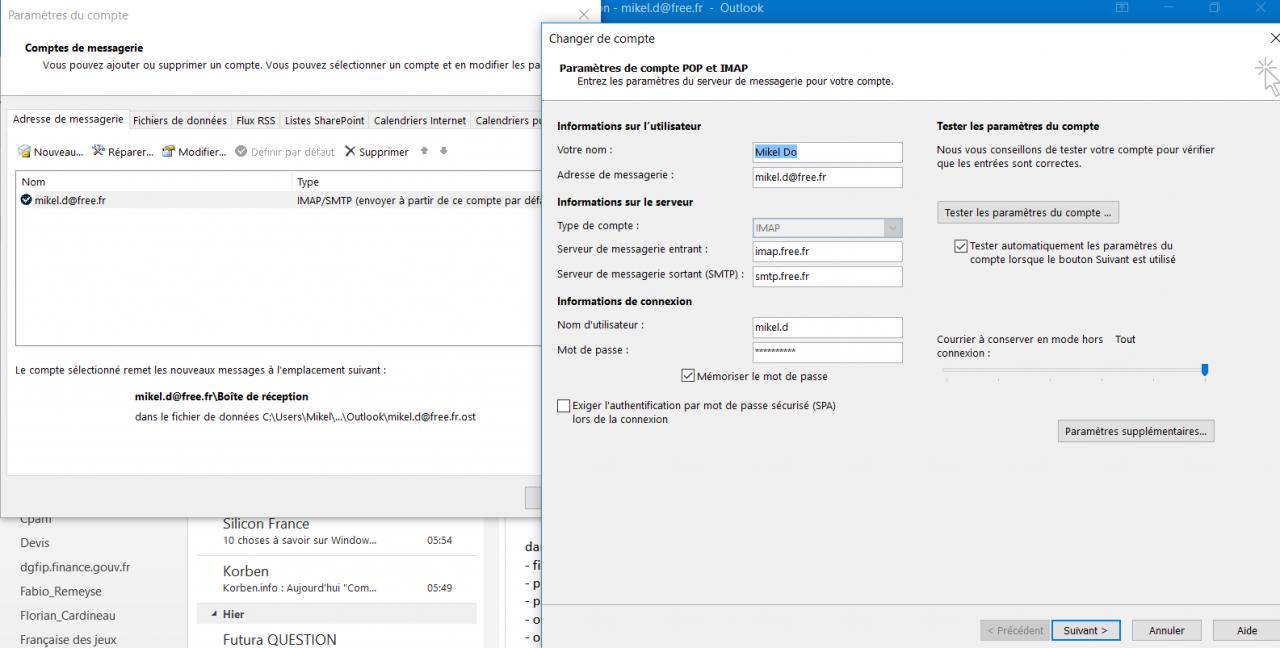Click the Annuler button
Viewport: 1280px width, 648px height.
pyautogui.click(x=1167, y=631)
